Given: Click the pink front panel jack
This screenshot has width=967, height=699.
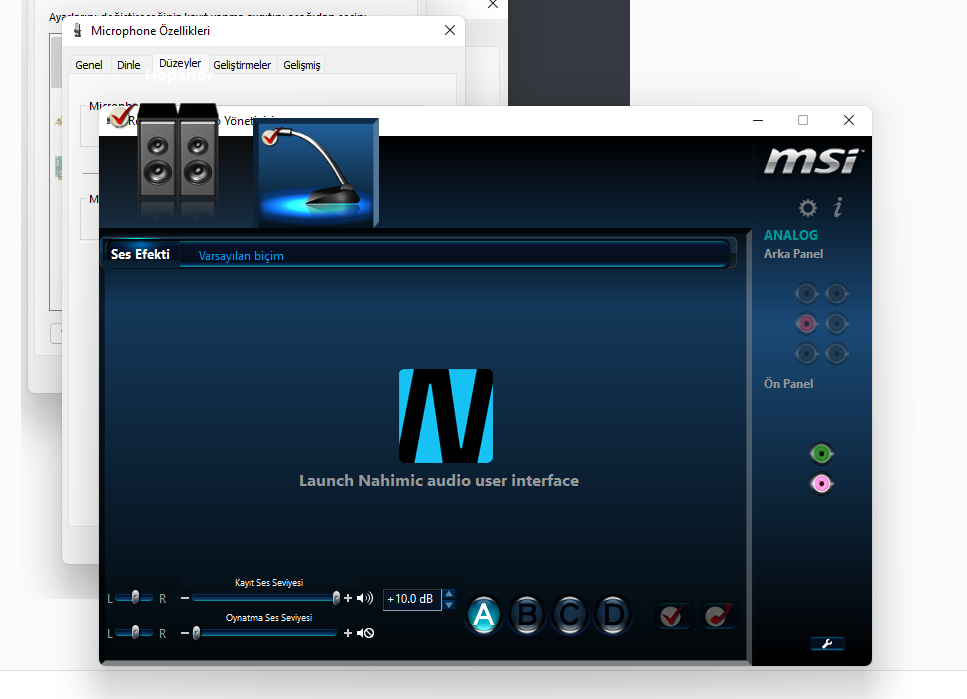Looking at the screenshot, I should click(821, 484).
